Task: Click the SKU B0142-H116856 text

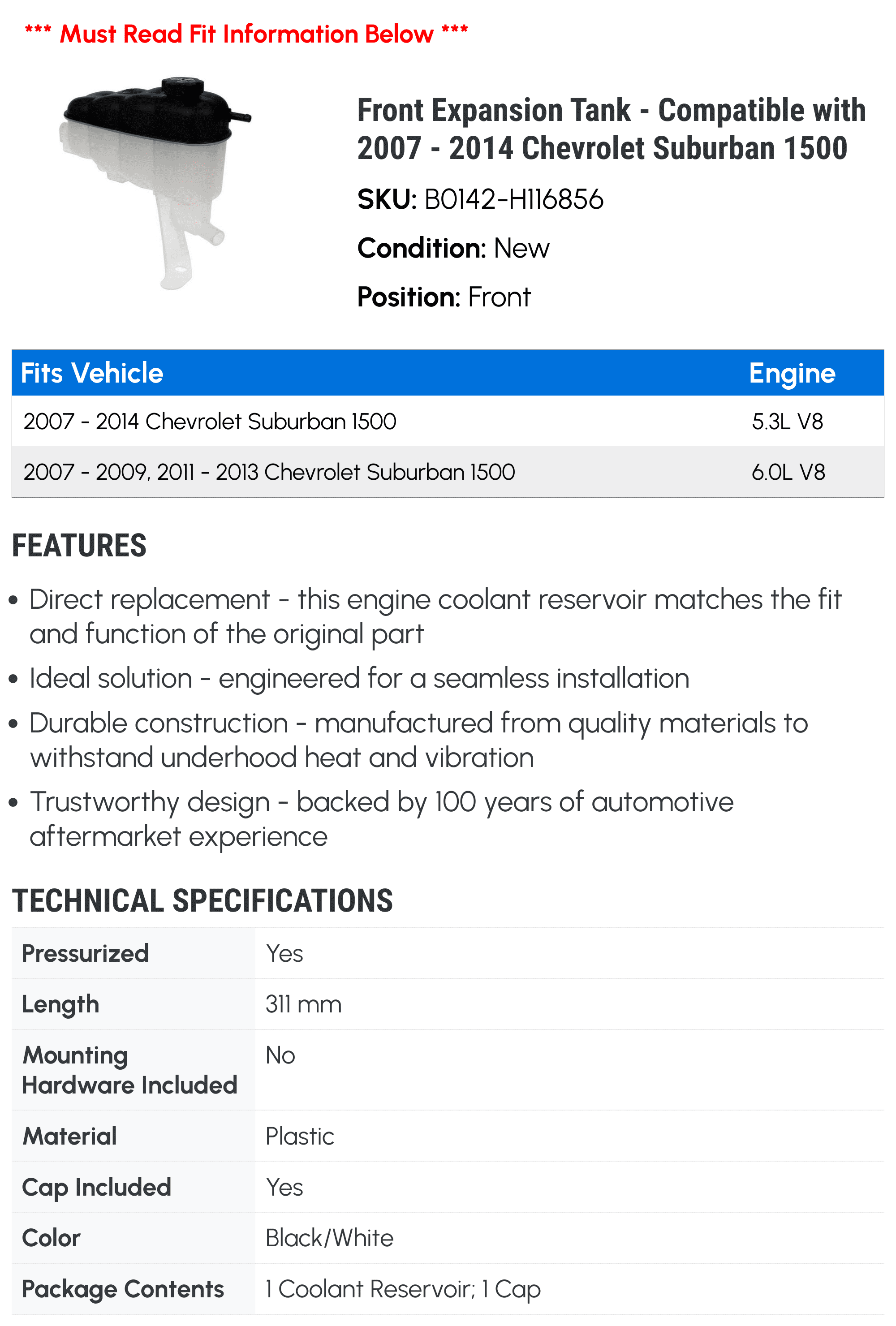Action: [x=480, y=200]
